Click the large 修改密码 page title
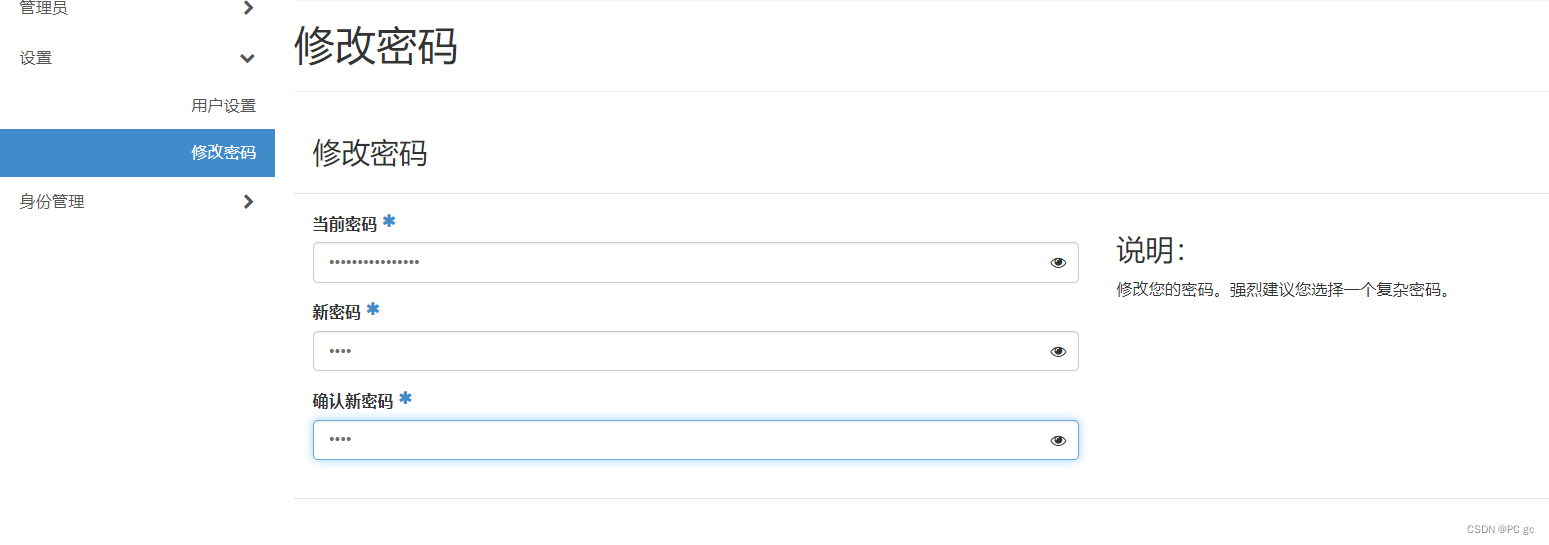 376,47
